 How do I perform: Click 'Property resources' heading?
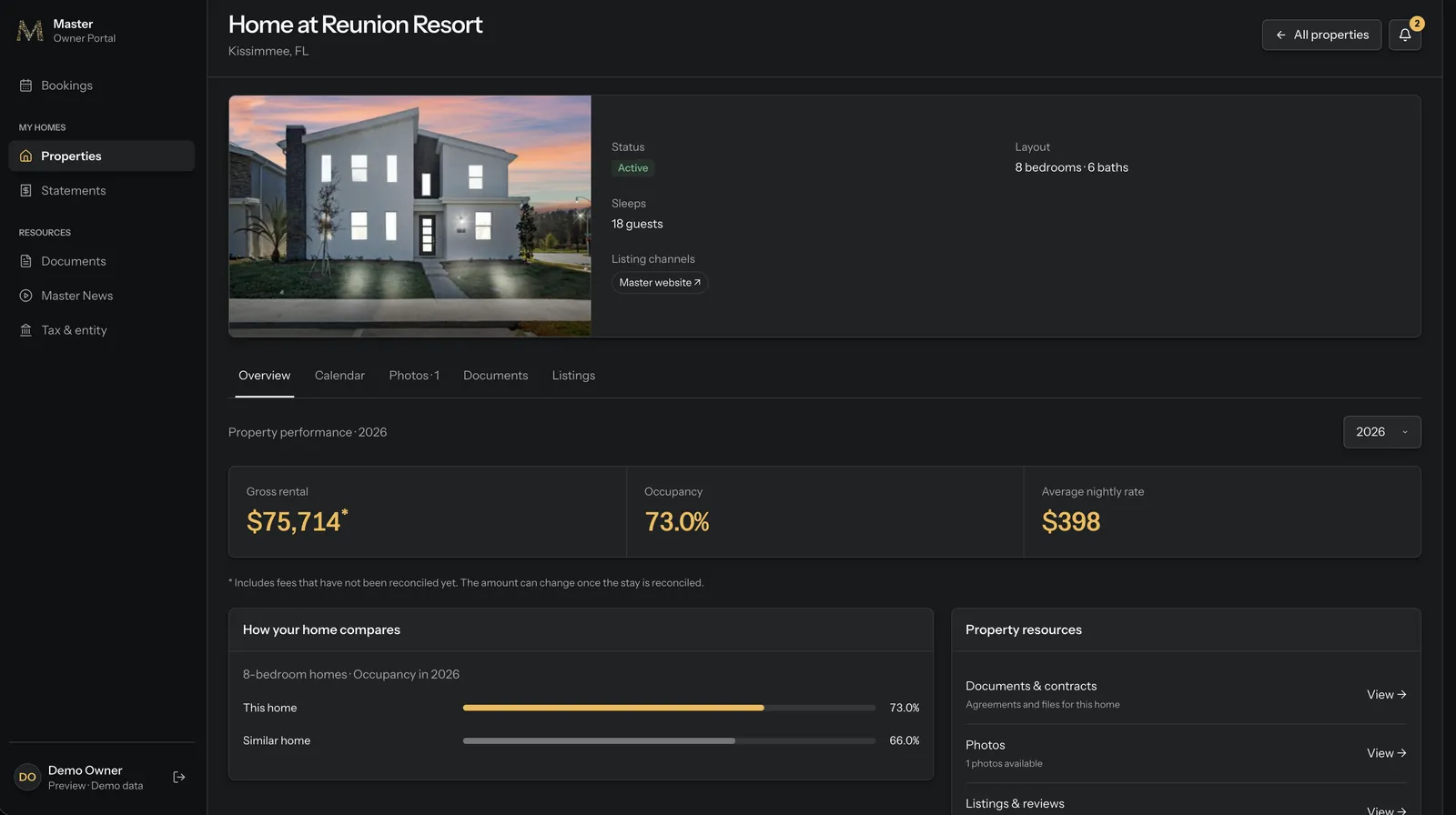click(x=1024, y=629)
